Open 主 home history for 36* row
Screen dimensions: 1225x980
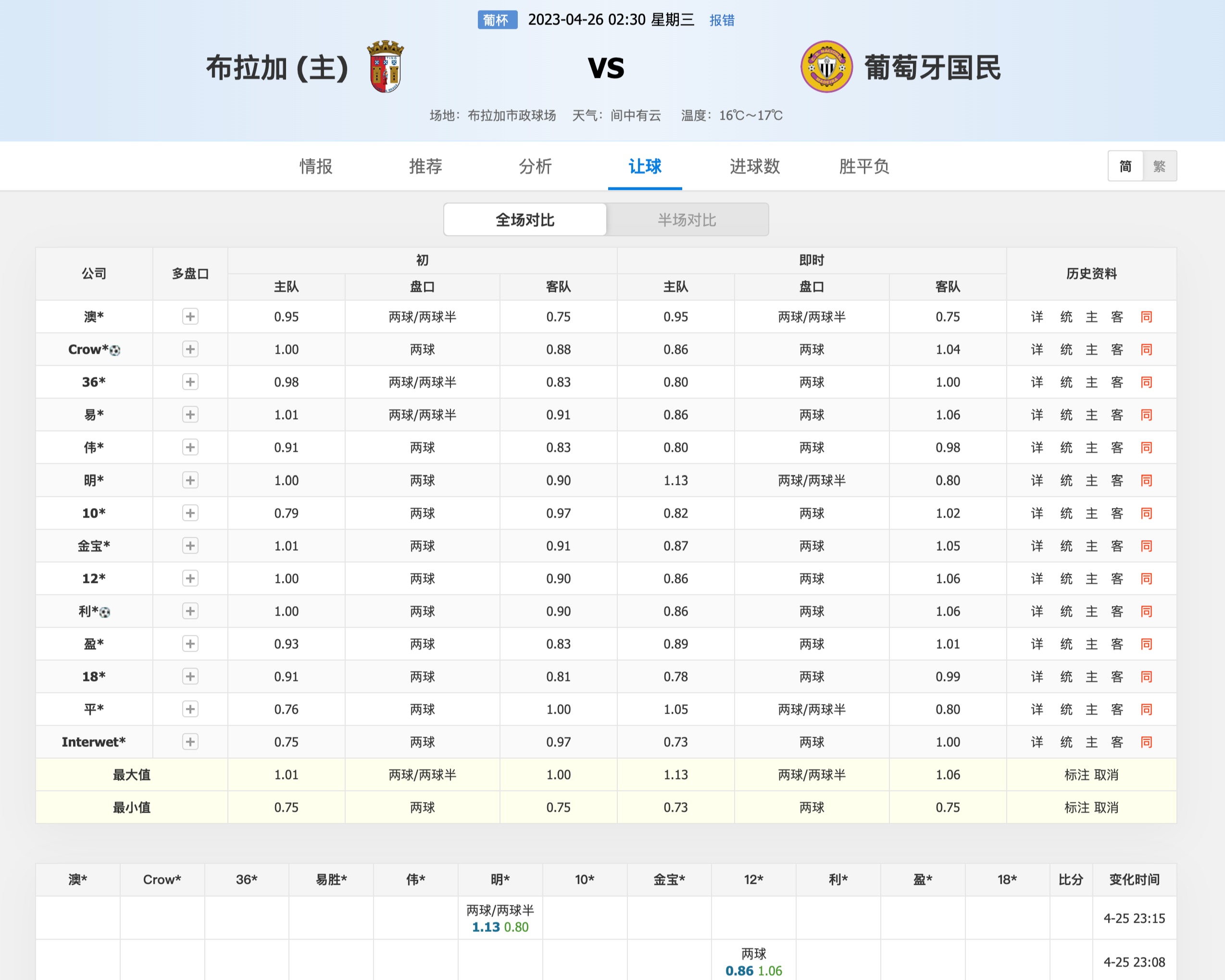click(x=1091, y=382)
